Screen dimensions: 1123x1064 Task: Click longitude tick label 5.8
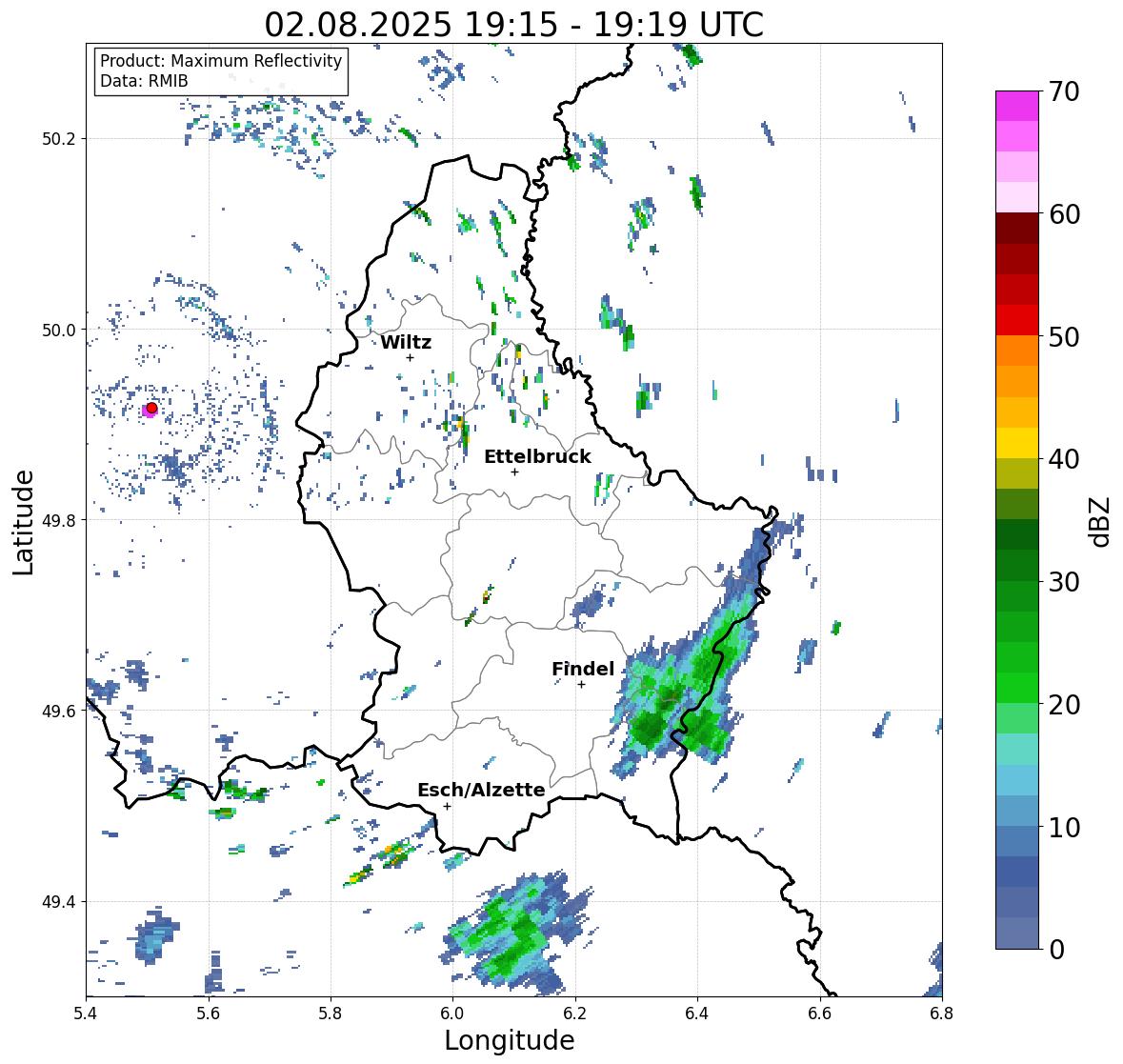tap(331, 1013)
